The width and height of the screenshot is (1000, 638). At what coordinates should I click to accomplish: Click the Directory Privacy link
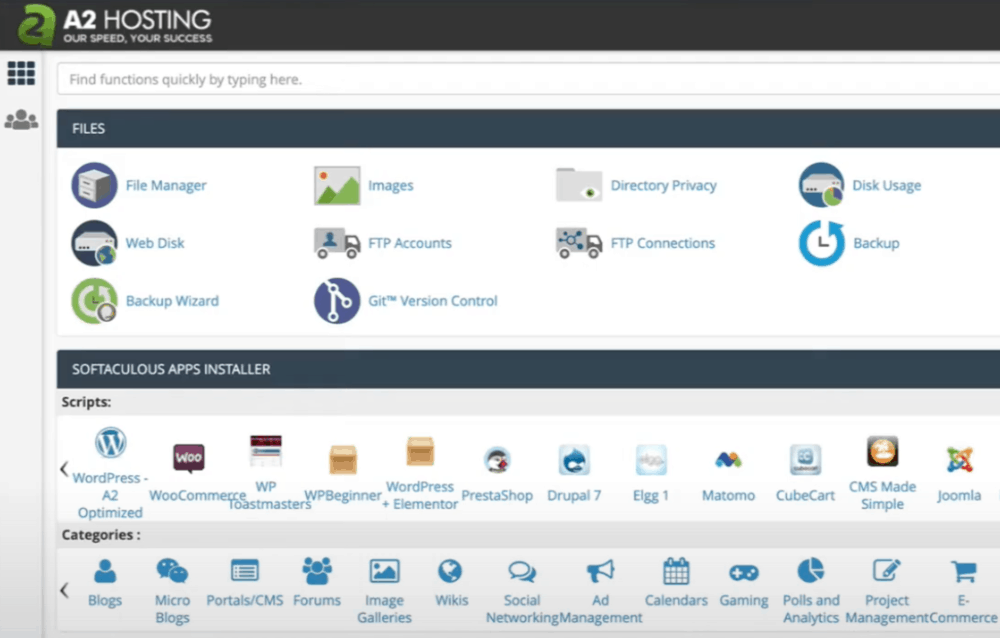664,185
